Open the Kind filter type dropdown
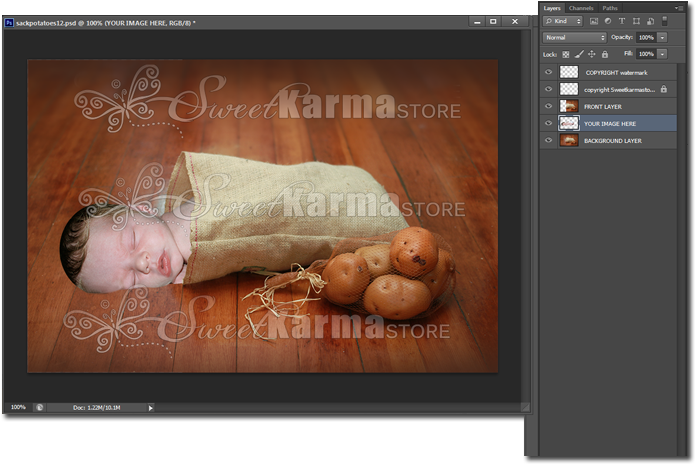 [562, 21]
